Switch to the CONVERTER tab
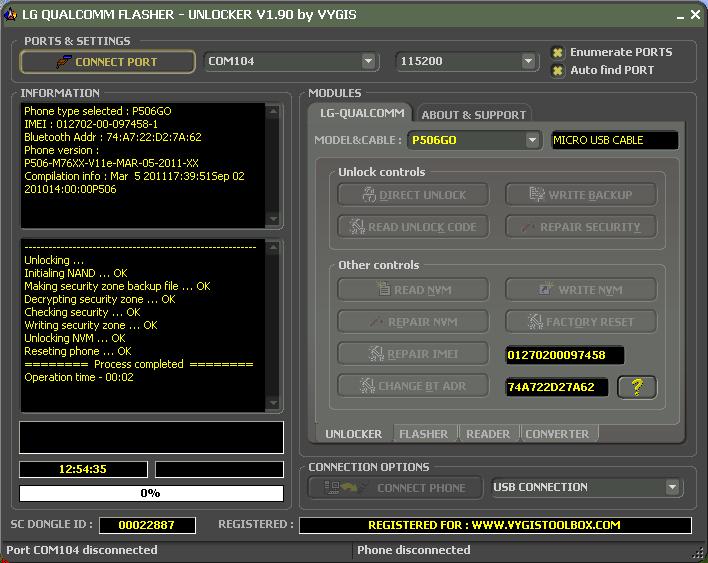This screenshot has height=563, width=708. click(x=558, y=434)
